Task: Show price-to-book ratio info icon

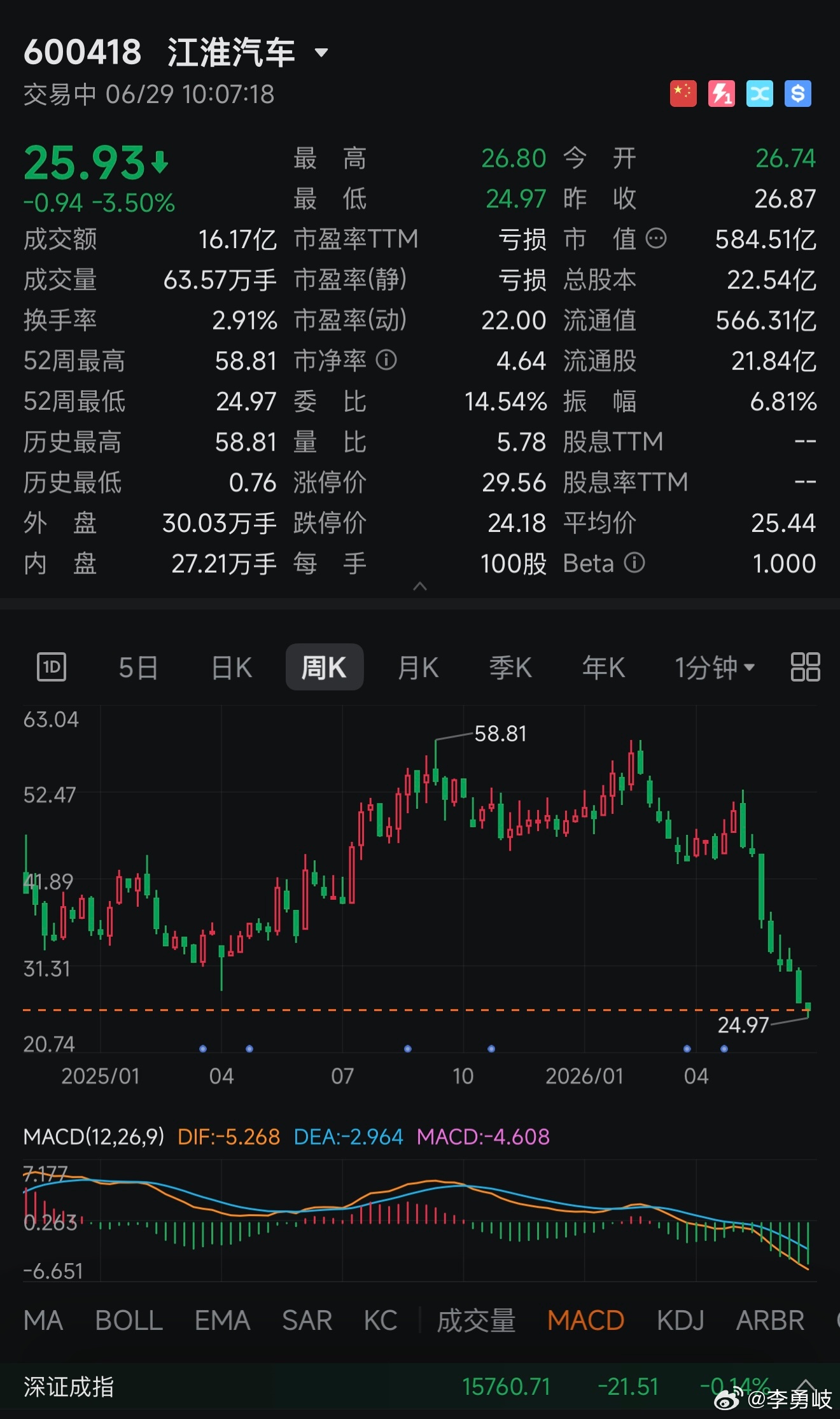Action: pyautogui.click(x=386, y=360)
